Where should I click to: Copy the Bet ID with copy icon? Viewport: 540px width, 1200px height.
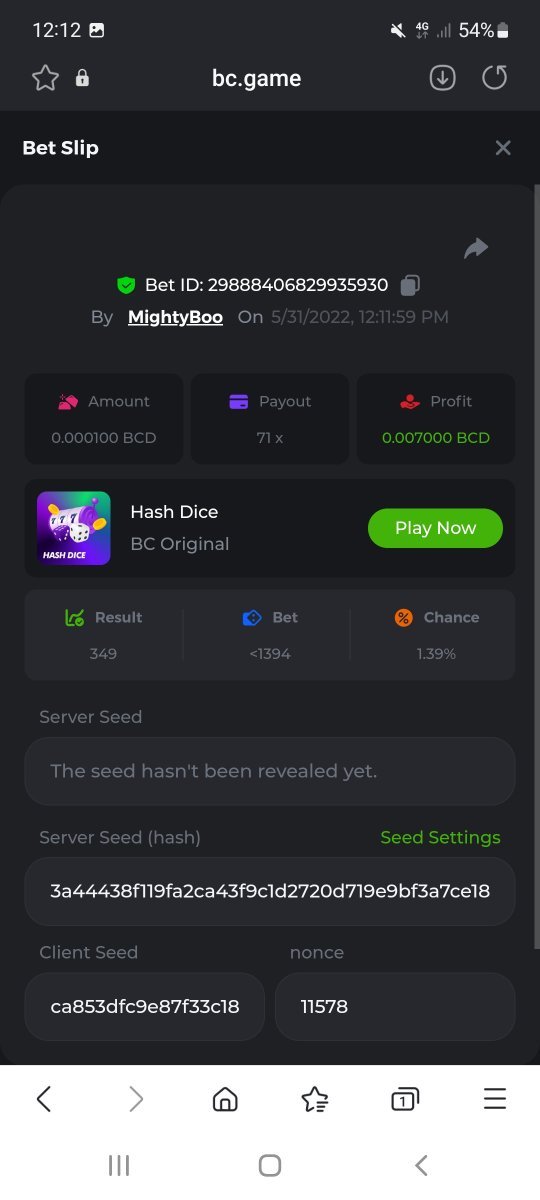tap(409, 285)
